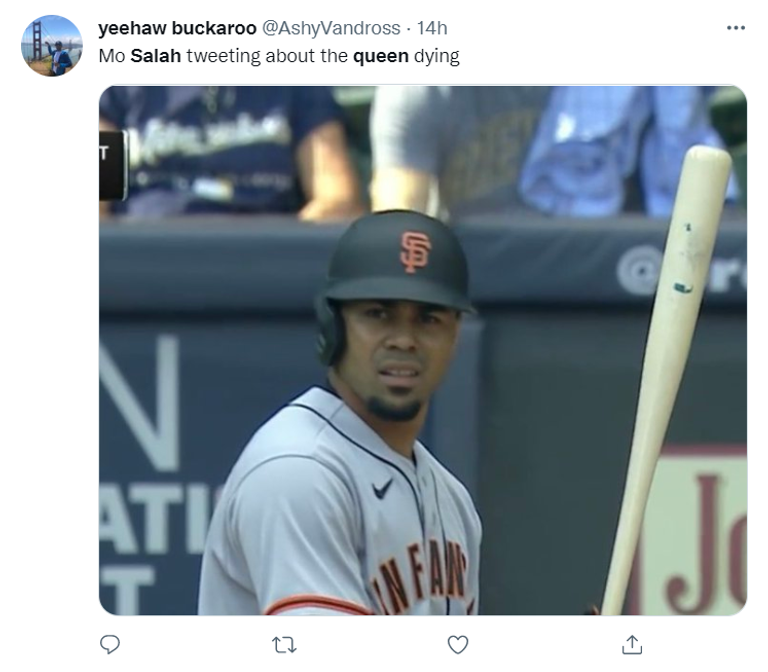768x672 pixels.
Task: Like the tweet with the heart icon
Action: tap(458, 645)
